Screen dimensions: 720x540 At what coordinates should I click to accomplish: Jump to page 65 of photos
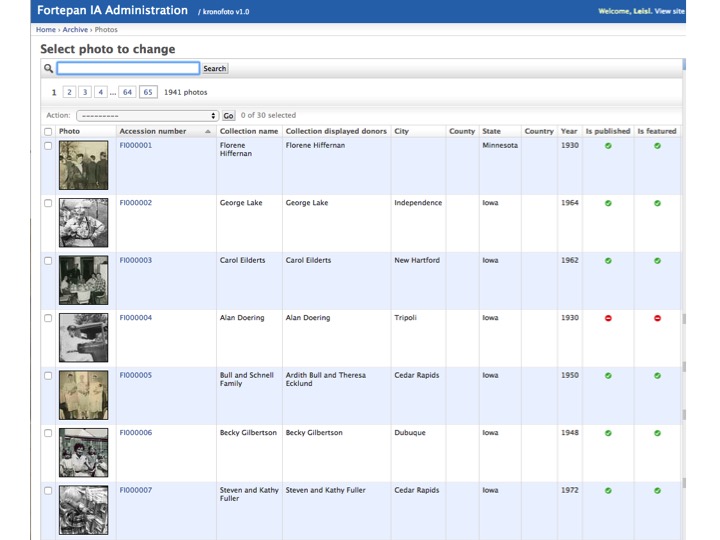pos(148,92)
